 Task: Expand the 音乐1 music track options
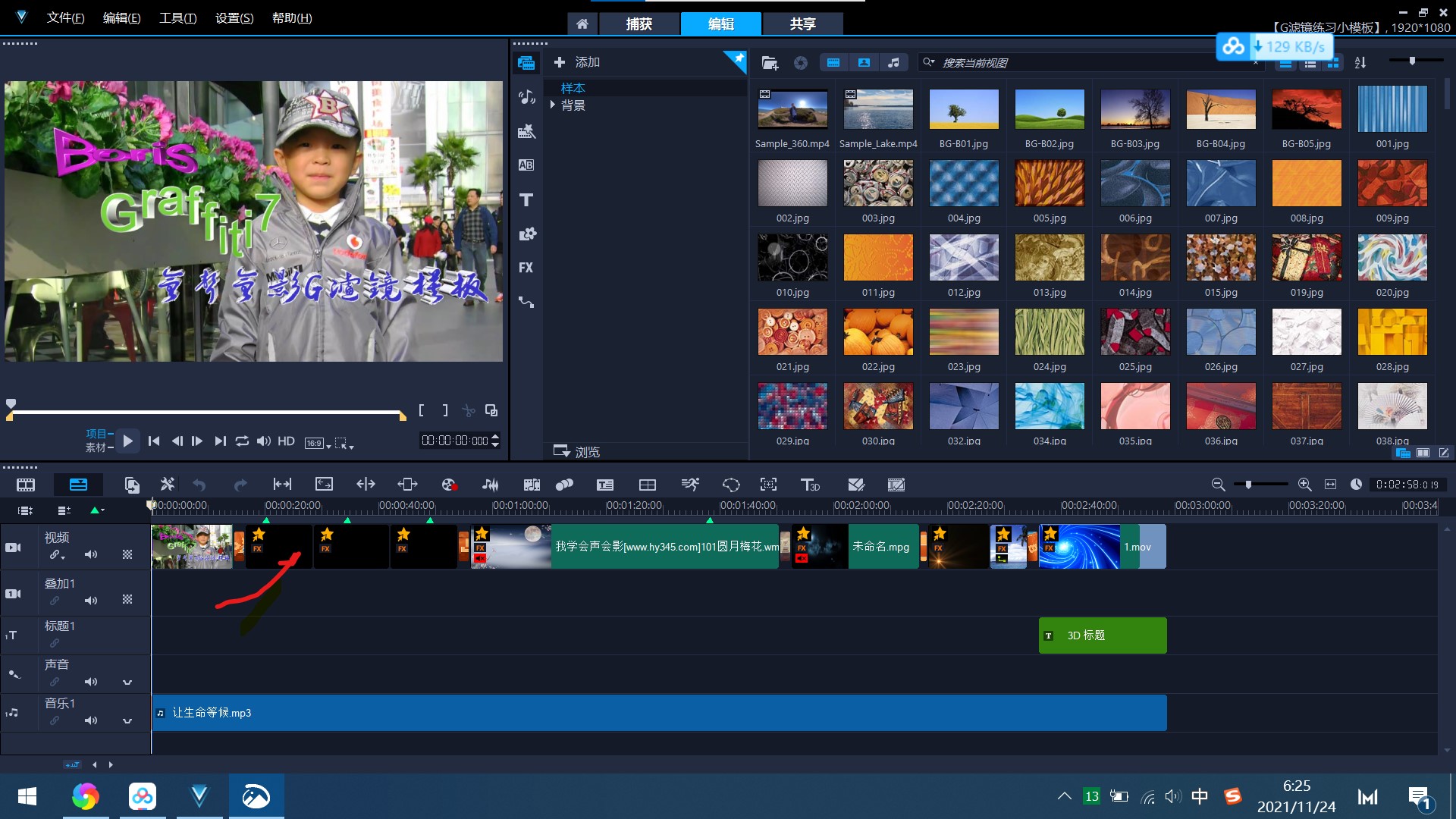click(x=127, y=720)
